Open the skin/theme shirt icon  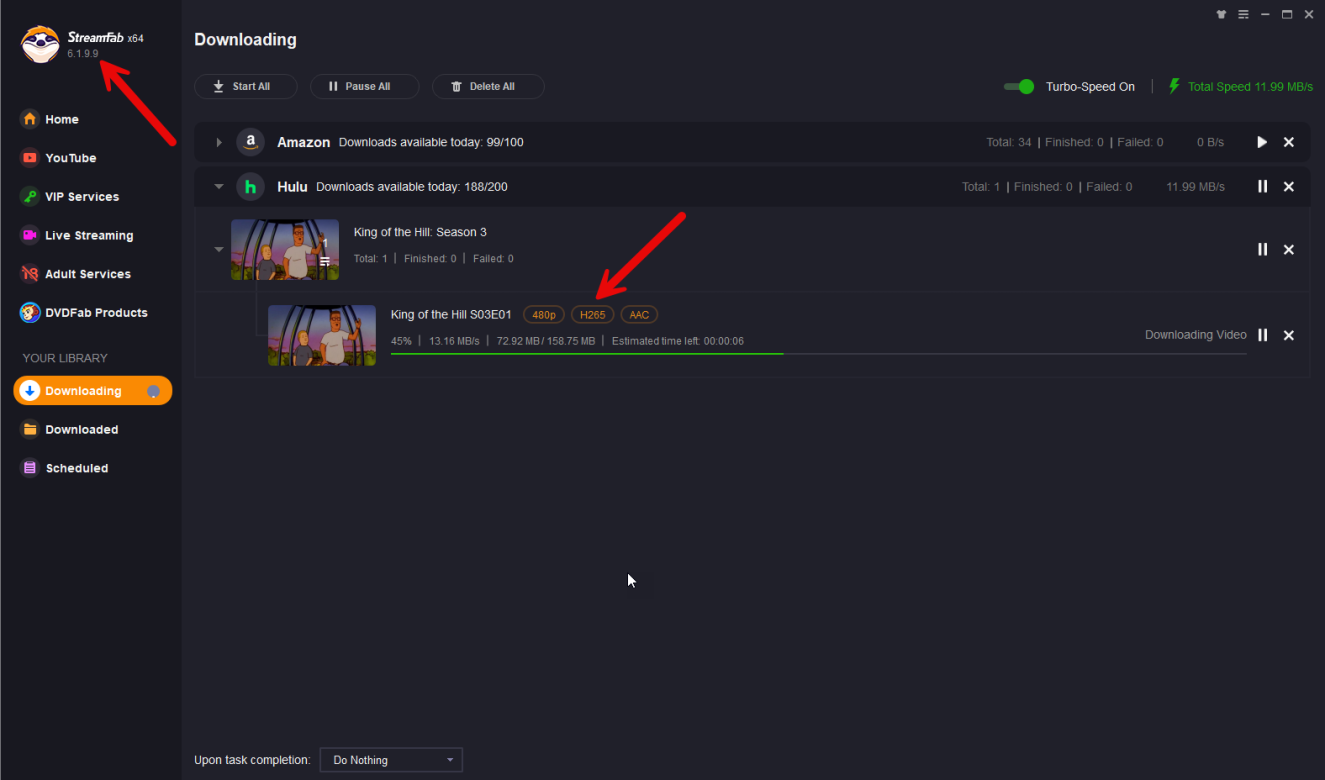pyautogui.click(x=1221, y=14)
